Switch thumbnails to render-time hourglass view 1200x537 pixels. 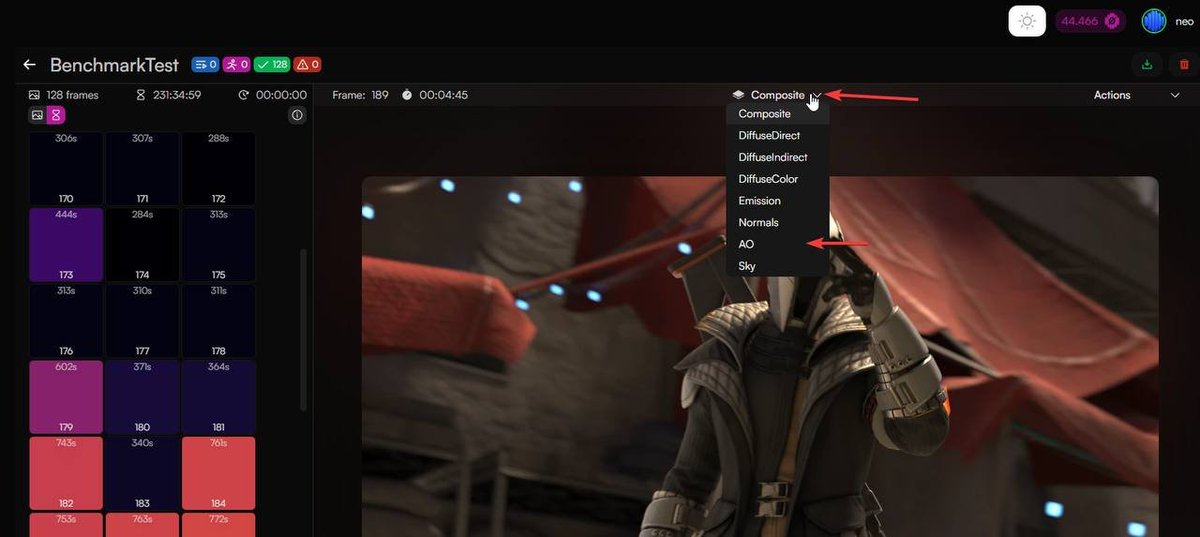(x=56, y=115)
